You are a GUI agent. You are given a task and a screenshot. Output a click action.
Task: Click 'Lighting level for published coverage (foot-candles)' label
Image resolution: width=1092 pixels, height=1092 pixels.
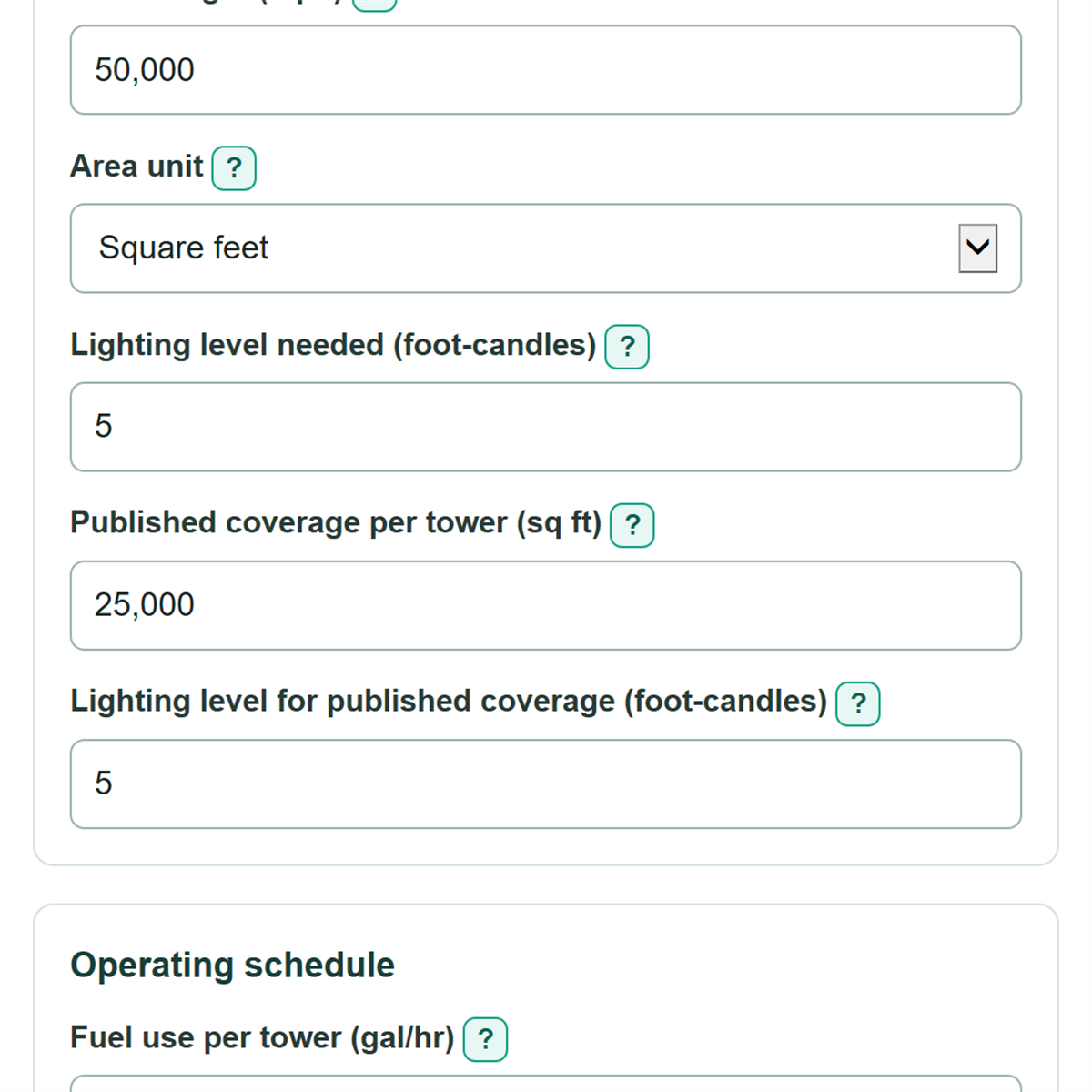point(449,702)
